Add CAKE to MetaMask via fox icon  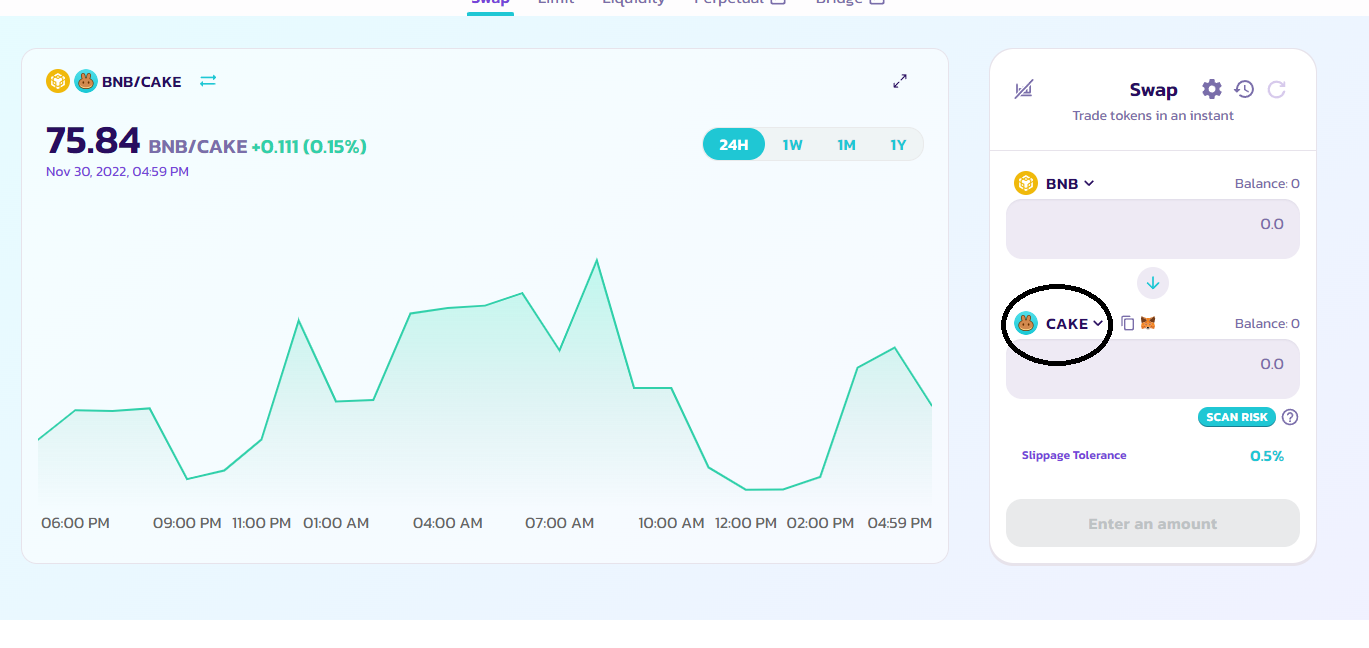coord(1148,323)
